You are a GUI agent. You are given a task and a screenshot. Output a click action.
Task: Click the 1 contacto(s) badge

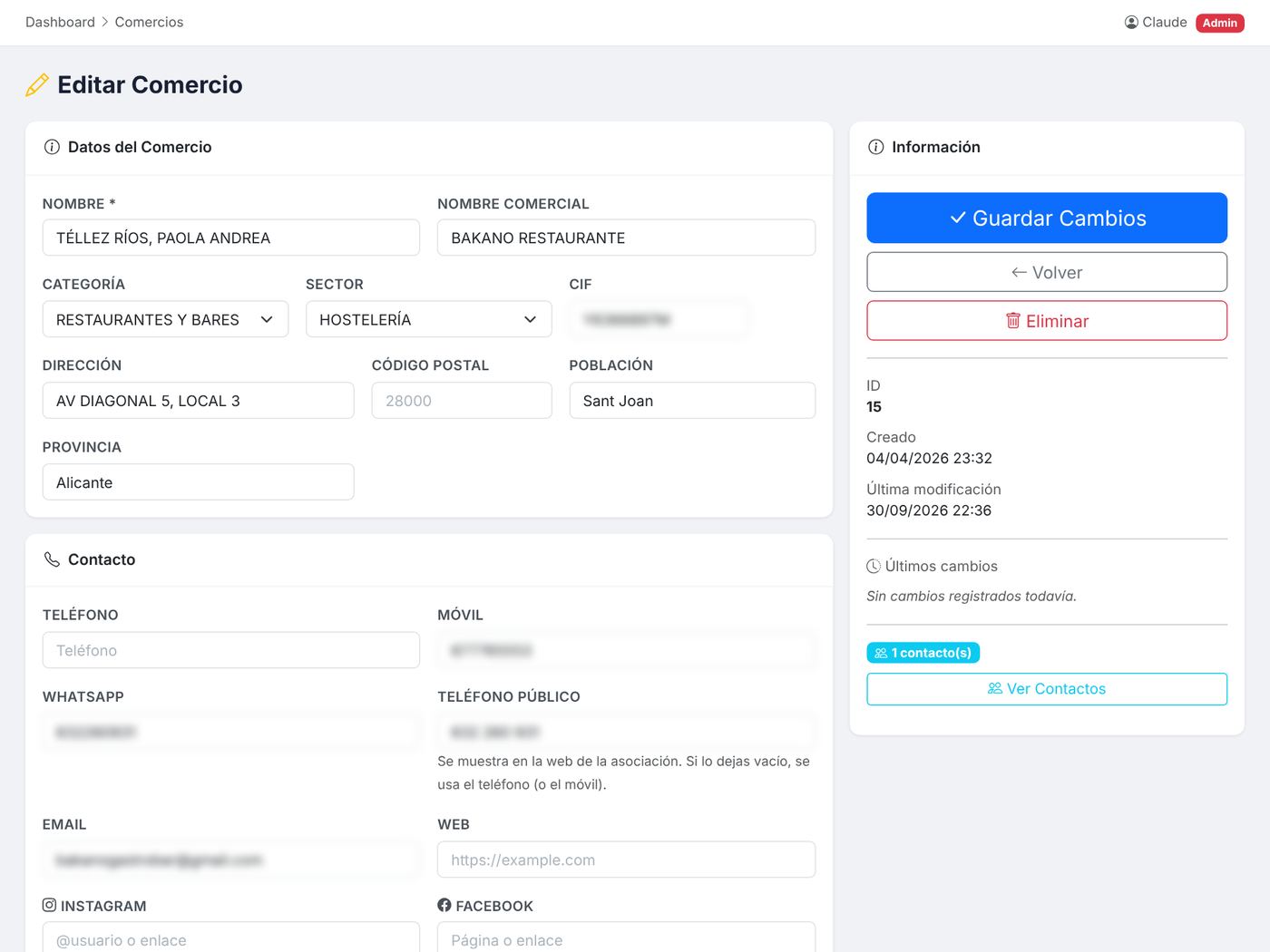pyautogui.click(x=923, y=653)
